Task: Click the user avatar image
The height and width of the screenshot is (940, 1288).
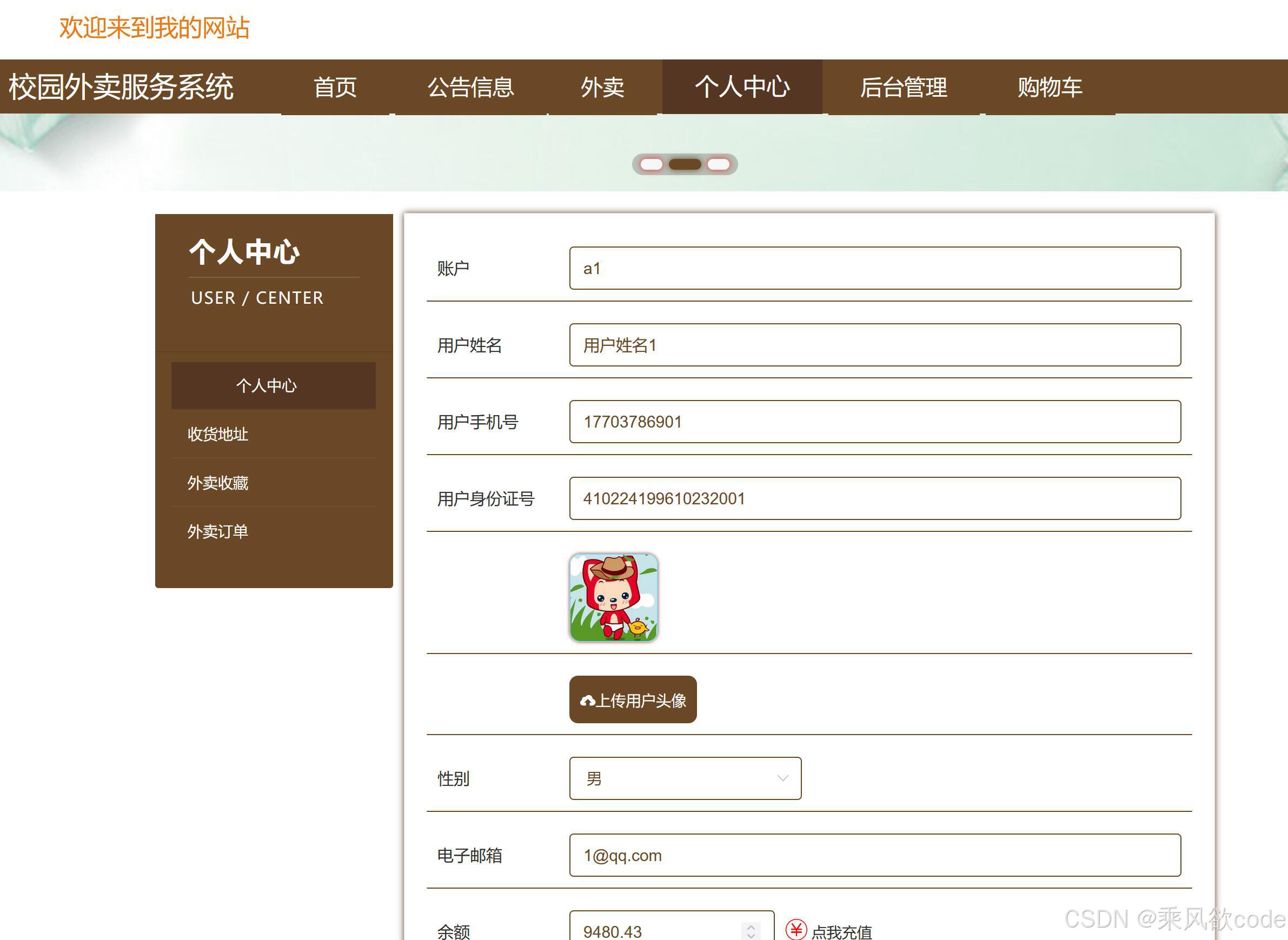Action: (614, 597)
